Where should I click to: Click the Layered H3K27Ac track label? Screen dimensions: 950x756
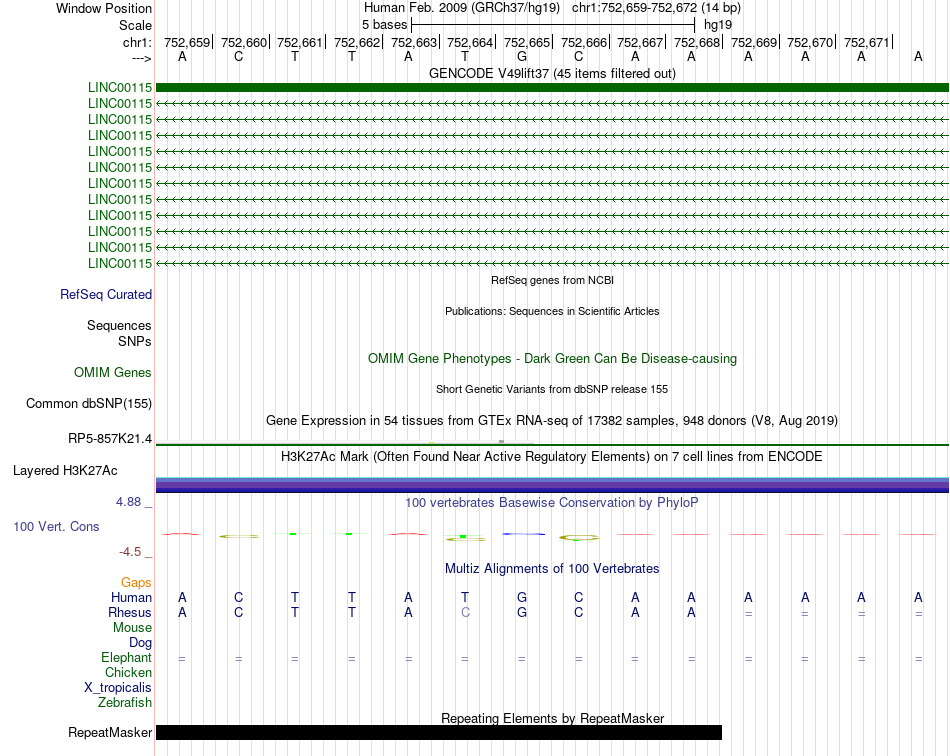65,471
